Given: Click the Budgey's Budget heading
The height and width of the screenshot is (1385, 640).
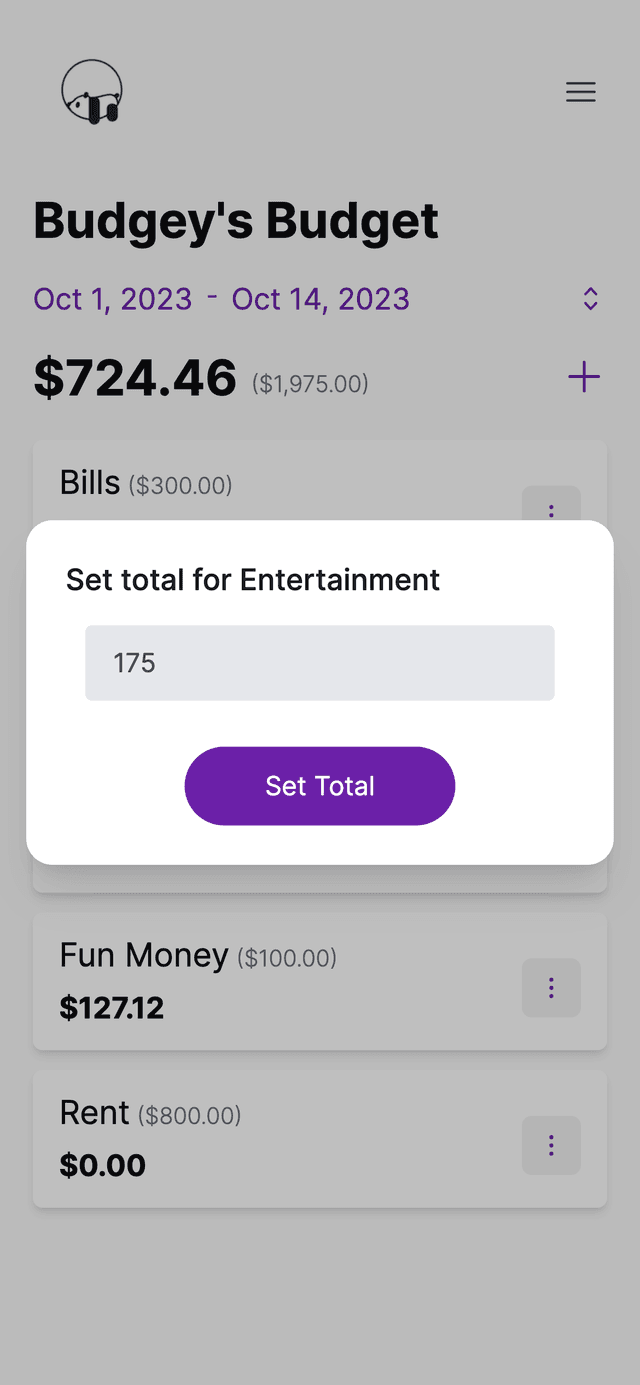Looking at the screenshot, I should (236, 221).
